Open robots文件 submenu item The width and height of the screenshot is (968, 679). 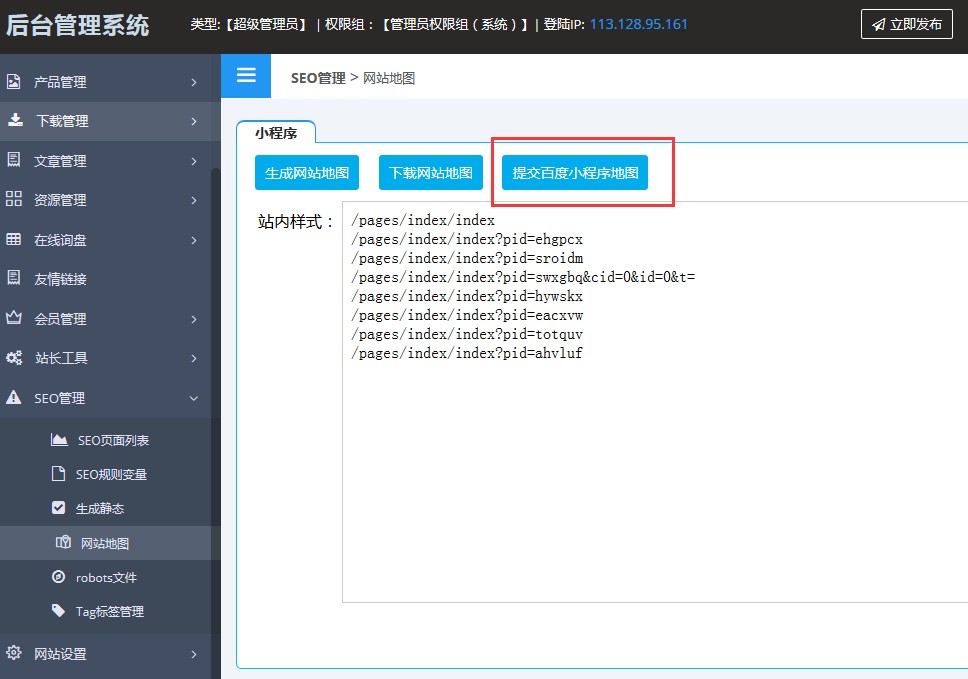[105, 577]
